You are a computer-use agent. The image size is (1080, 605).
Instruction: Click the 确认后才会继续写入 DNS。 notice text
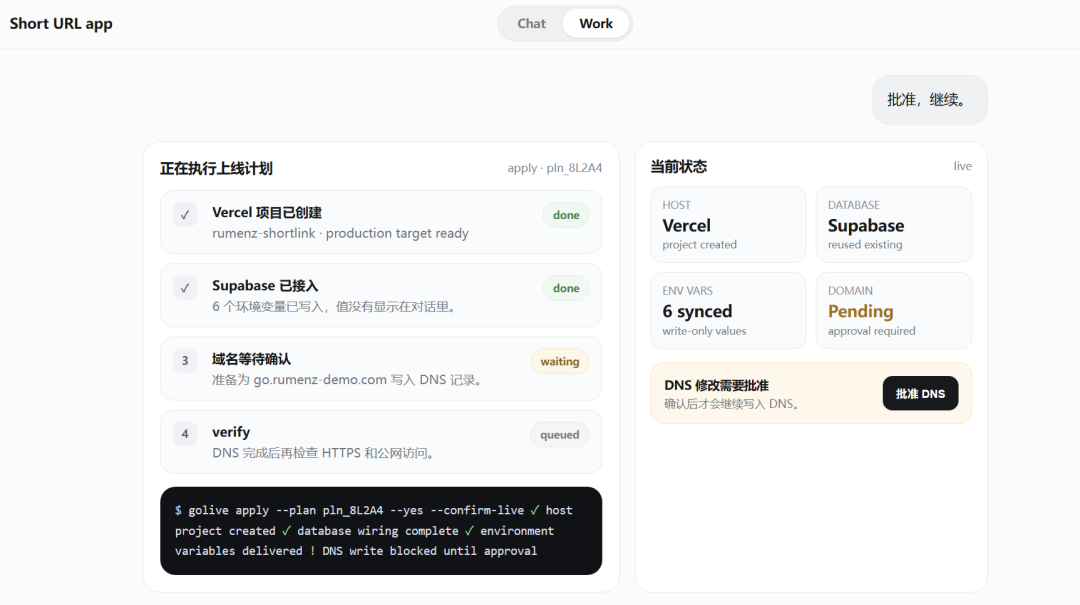click(x=733, y=404)
